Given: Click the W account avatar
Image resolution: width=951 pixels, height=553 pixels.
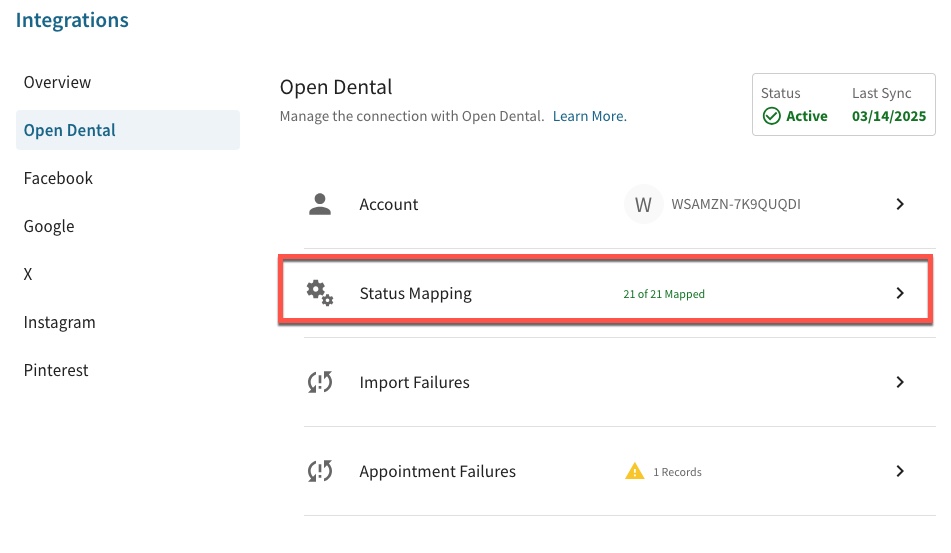Looking at the screenshot, I should [x=643, y=204].
